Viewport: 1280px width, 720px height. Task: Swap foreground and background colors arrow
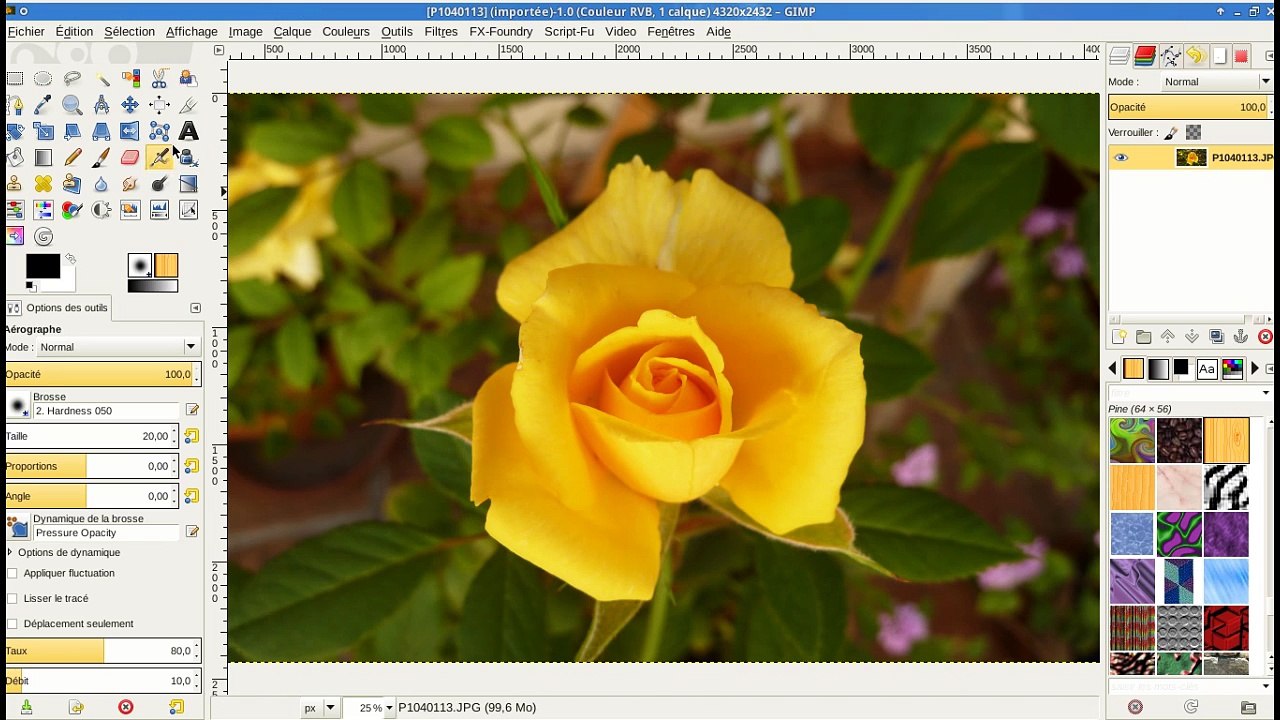(x=70, y=259)
